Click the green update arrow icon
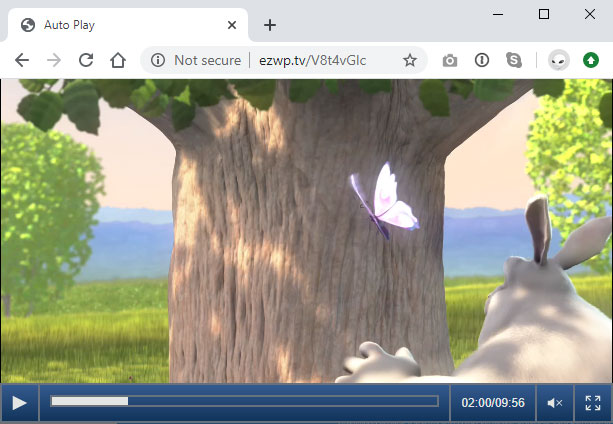The height and width of the screenshot is (424, 613). click(591, 60)
